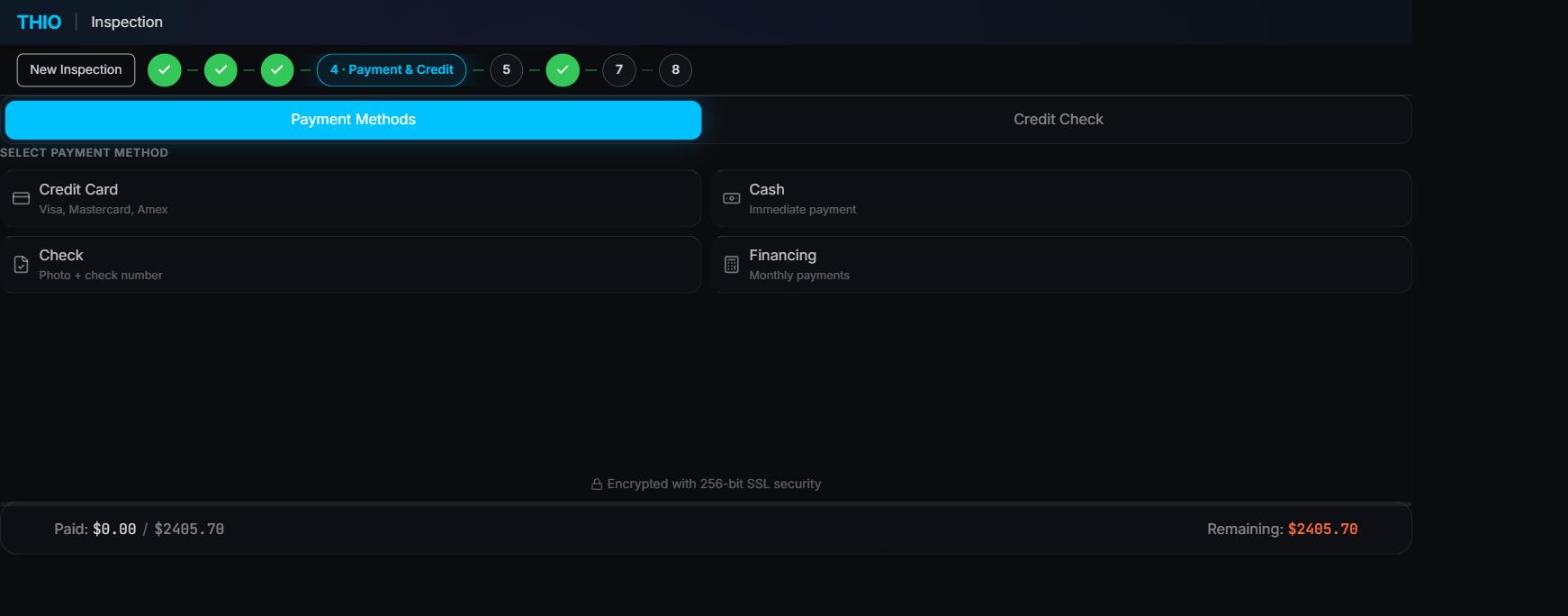Screen dimensions: 1568x616
Task: Open step 7 in the stepper
Action: click(x=619, y=70)
